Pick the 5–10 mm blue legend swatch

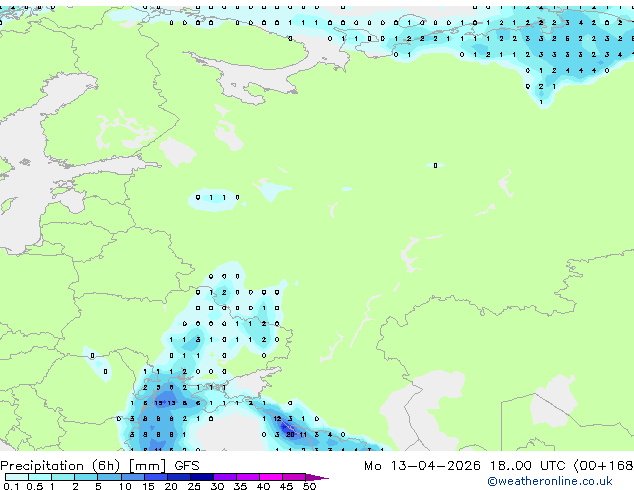click(x=110, y=477)
